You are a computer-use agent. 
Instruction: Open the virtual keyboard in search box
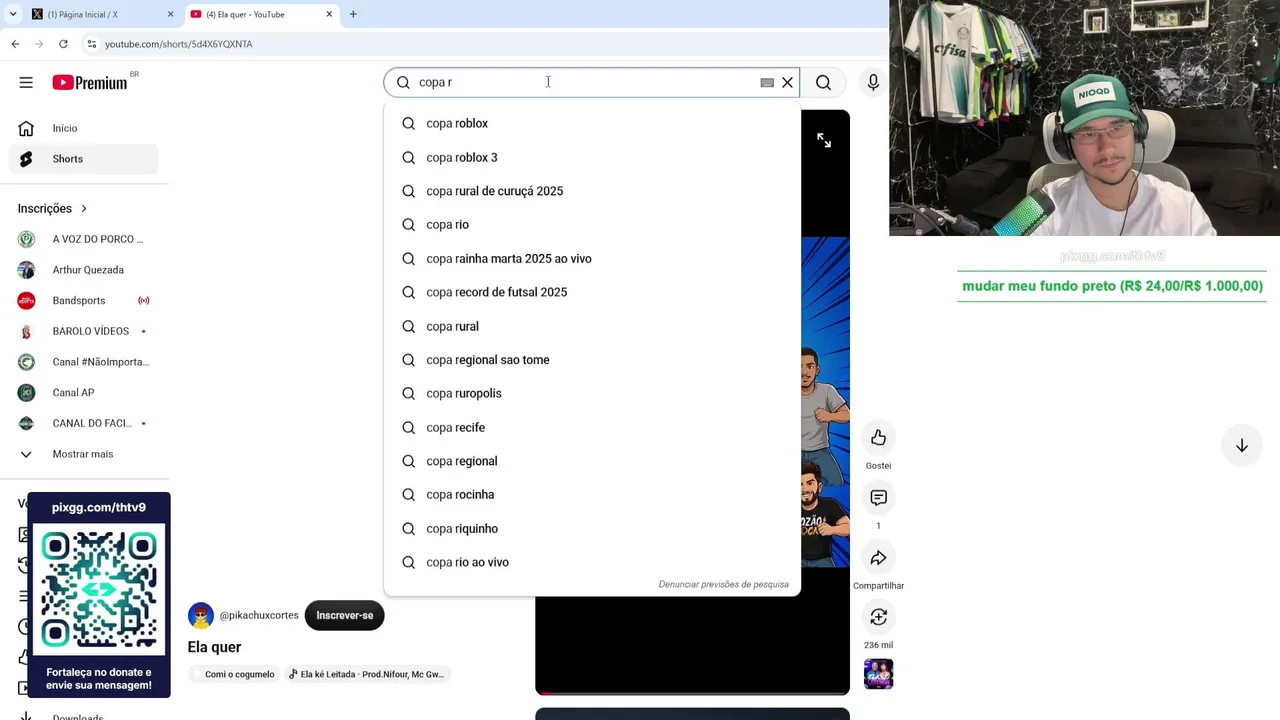767,83
